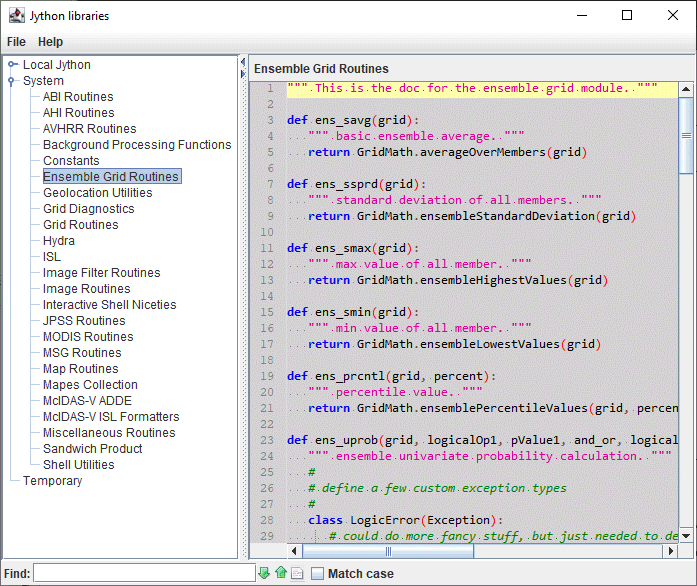Click the averageOverMembers return statement
Screen dimensions: 697x586
click(447, 152)
